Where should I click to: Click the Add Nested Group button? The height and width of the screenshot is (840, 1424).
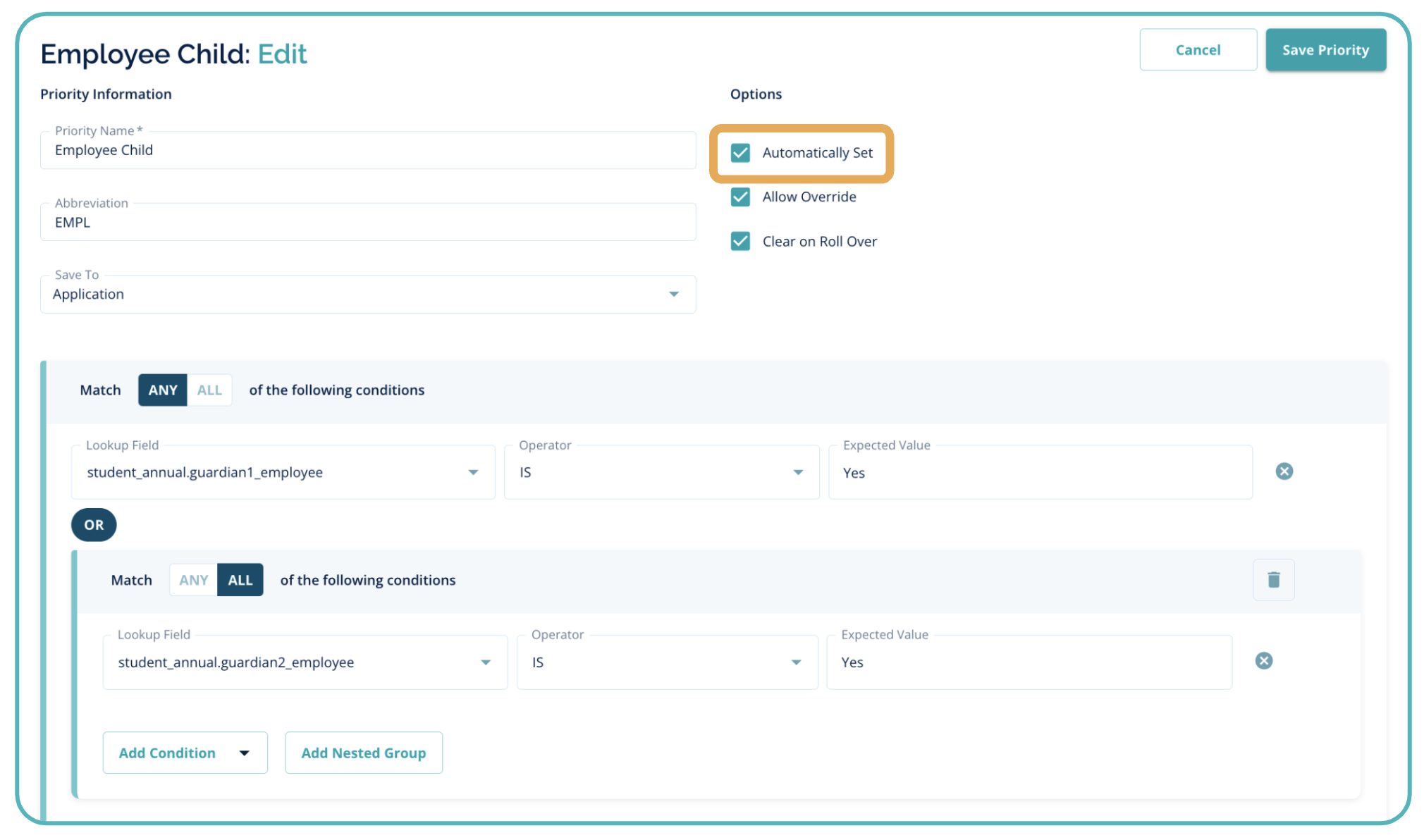point(363,753)
